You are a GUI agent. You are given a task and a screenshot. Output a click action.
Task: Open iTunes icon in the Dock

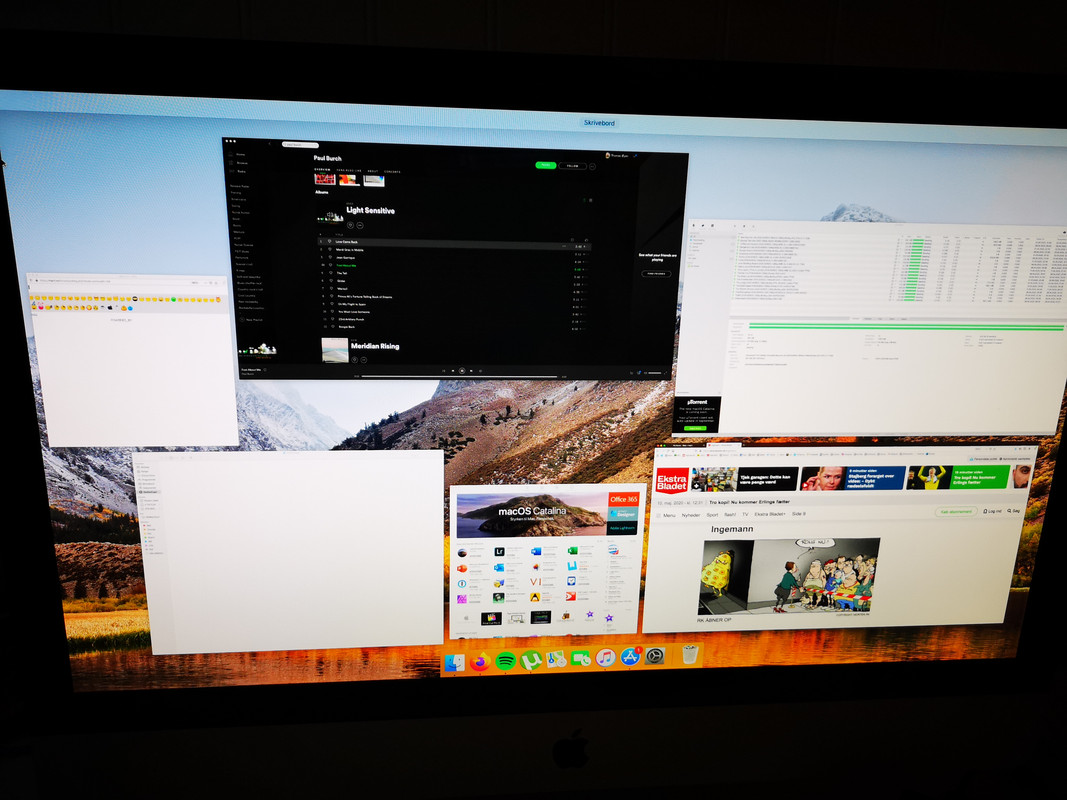605,658
